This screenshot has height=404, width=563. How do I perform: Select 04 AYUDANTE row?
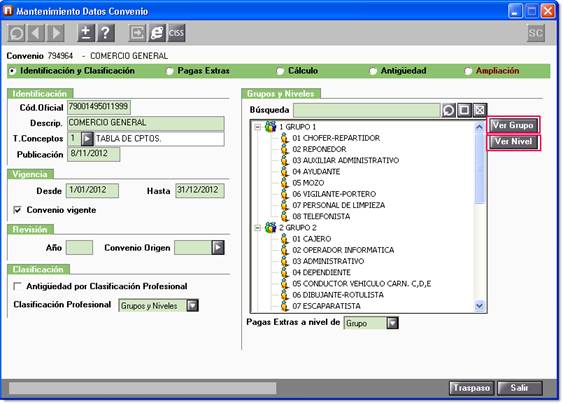316,172
